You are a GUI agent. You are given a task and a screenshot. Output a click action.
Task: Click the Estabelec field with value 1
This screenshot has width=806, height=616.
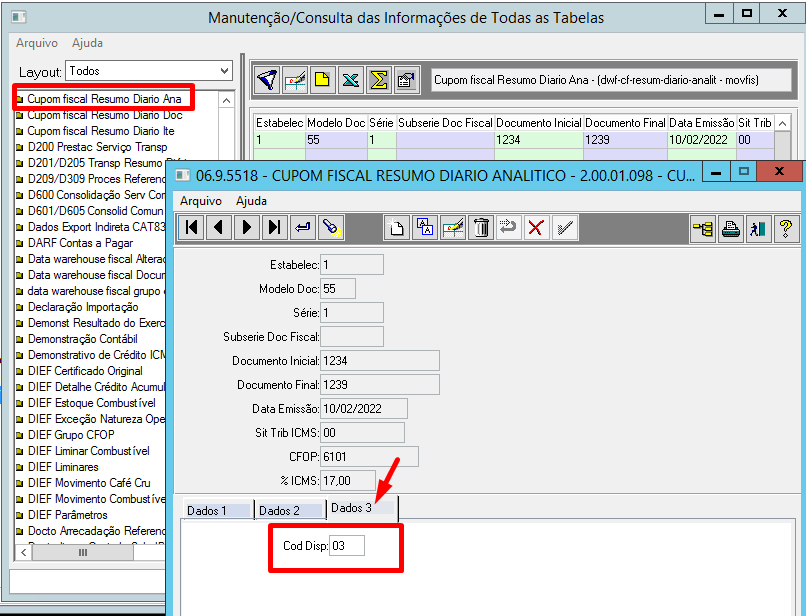[x=352, y=265]
